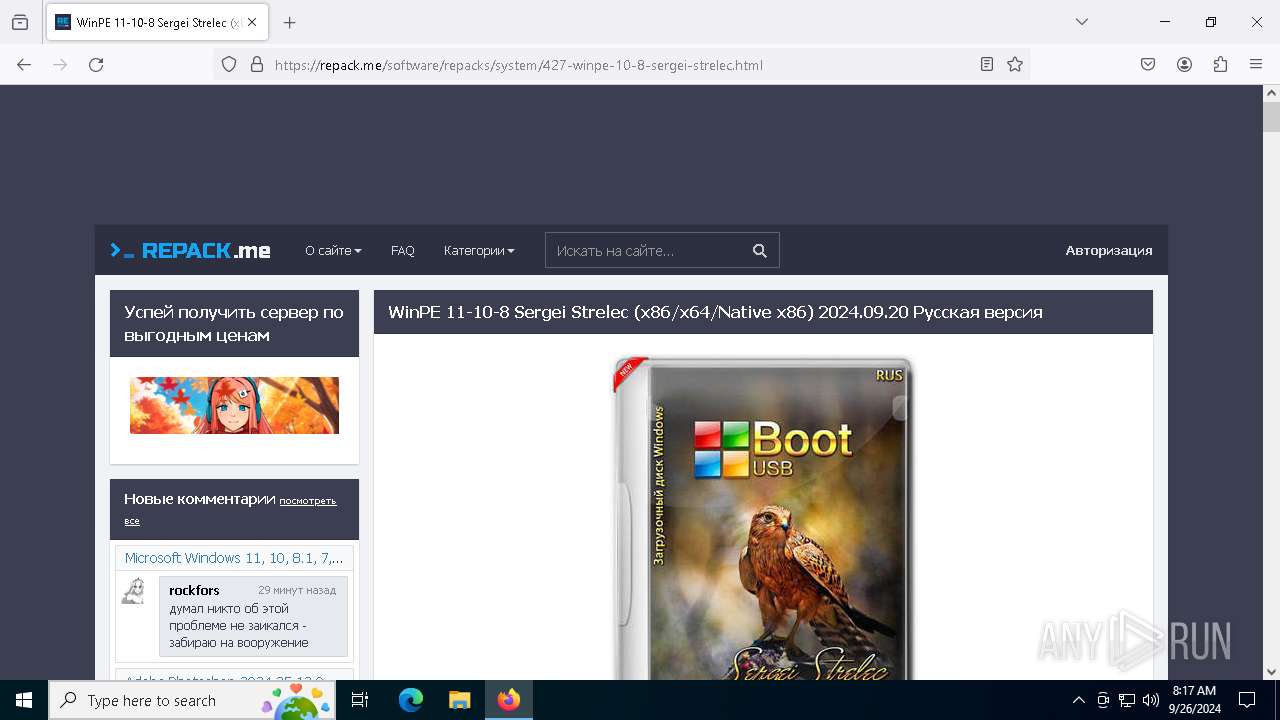
Task: Click the 'Новые комментарии' heading
Action: point(199,498)
